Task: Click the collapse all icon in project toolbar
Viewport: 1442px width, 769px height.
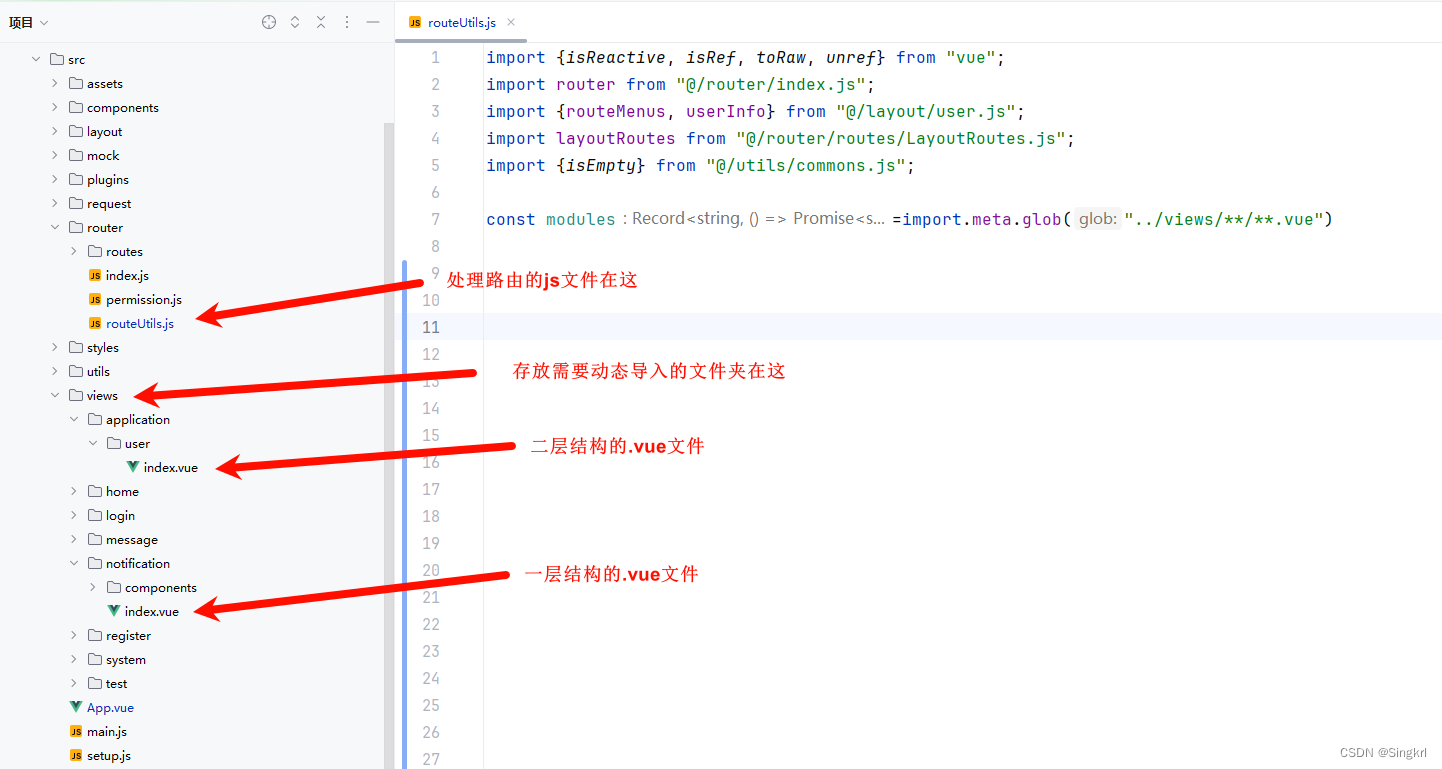Action: (320, 21)
